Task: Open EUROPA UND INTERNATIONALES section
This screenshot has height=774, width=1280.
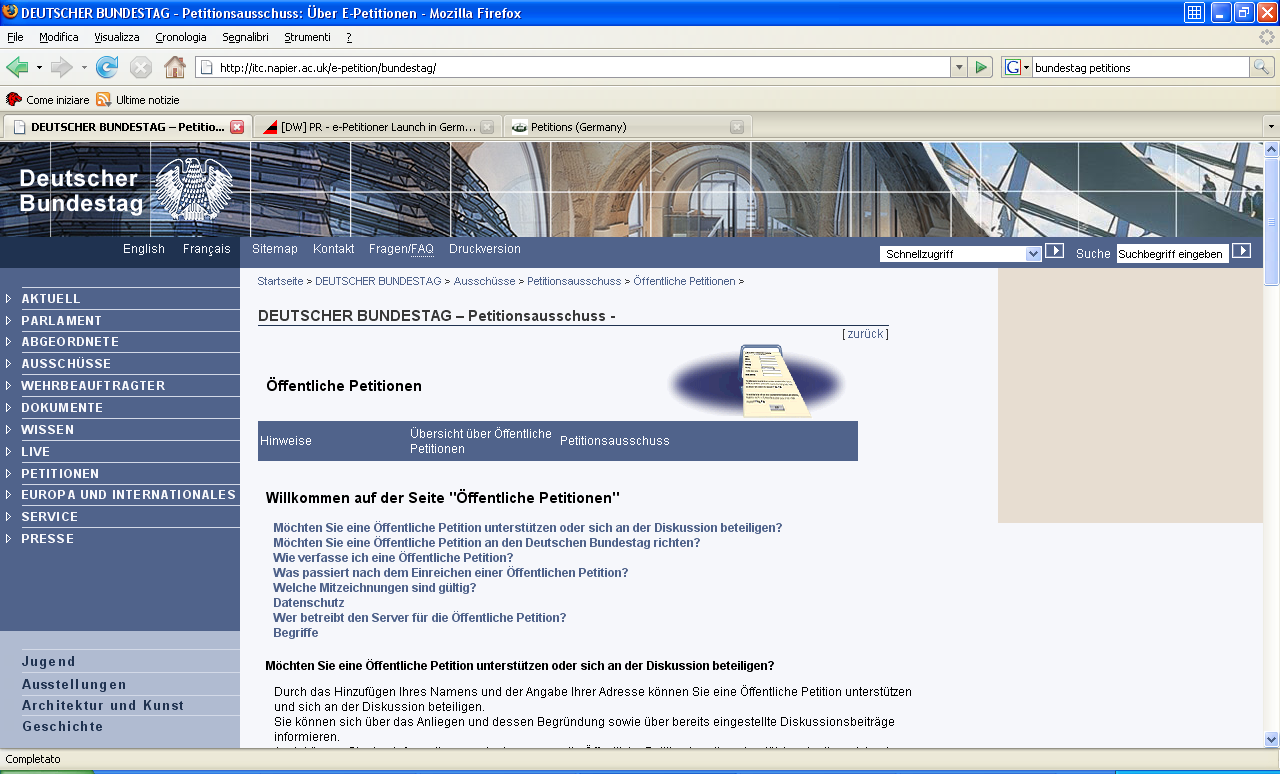Action: tap(128, 495)
